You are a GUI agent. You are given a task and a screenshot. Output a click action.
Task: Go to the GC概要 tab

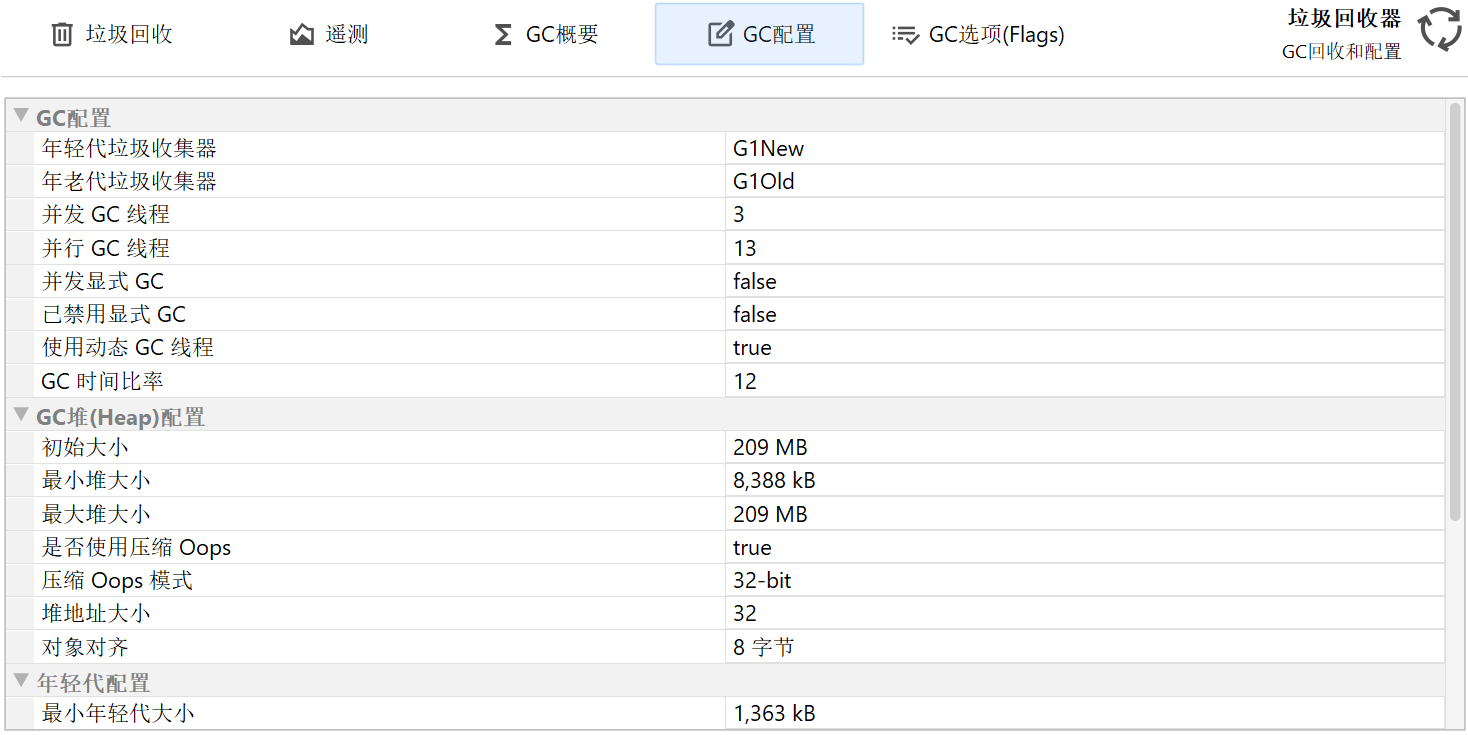562,35
